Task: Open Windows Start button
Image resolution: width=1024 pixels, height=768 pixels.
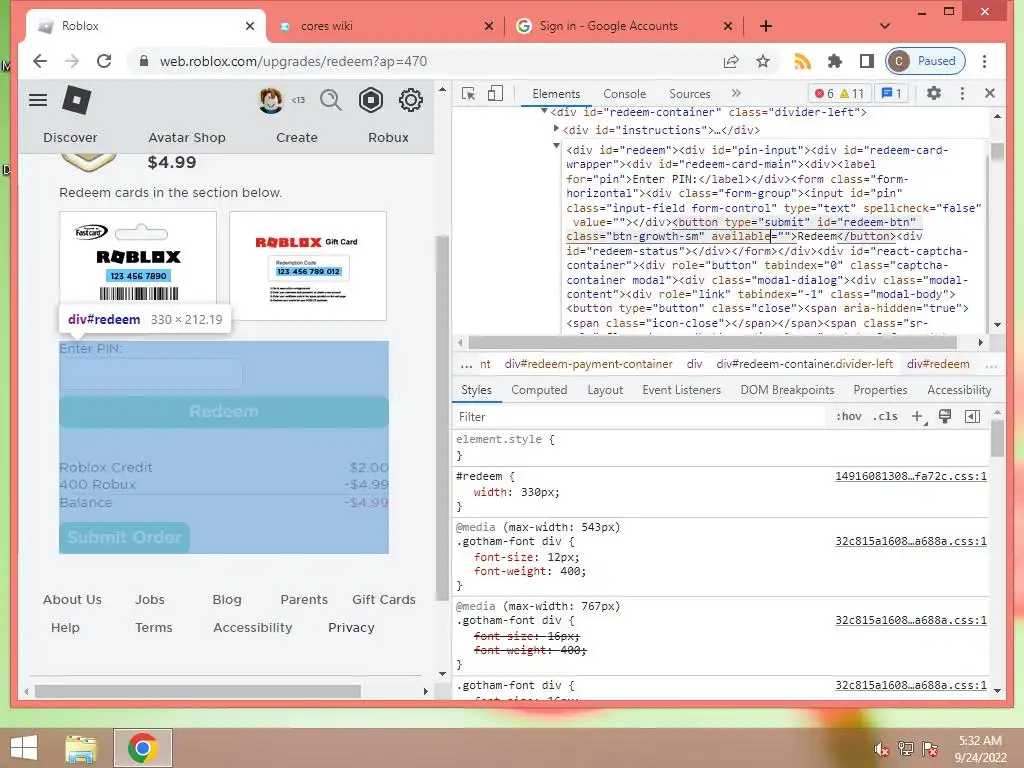Action: coord(24,748)
